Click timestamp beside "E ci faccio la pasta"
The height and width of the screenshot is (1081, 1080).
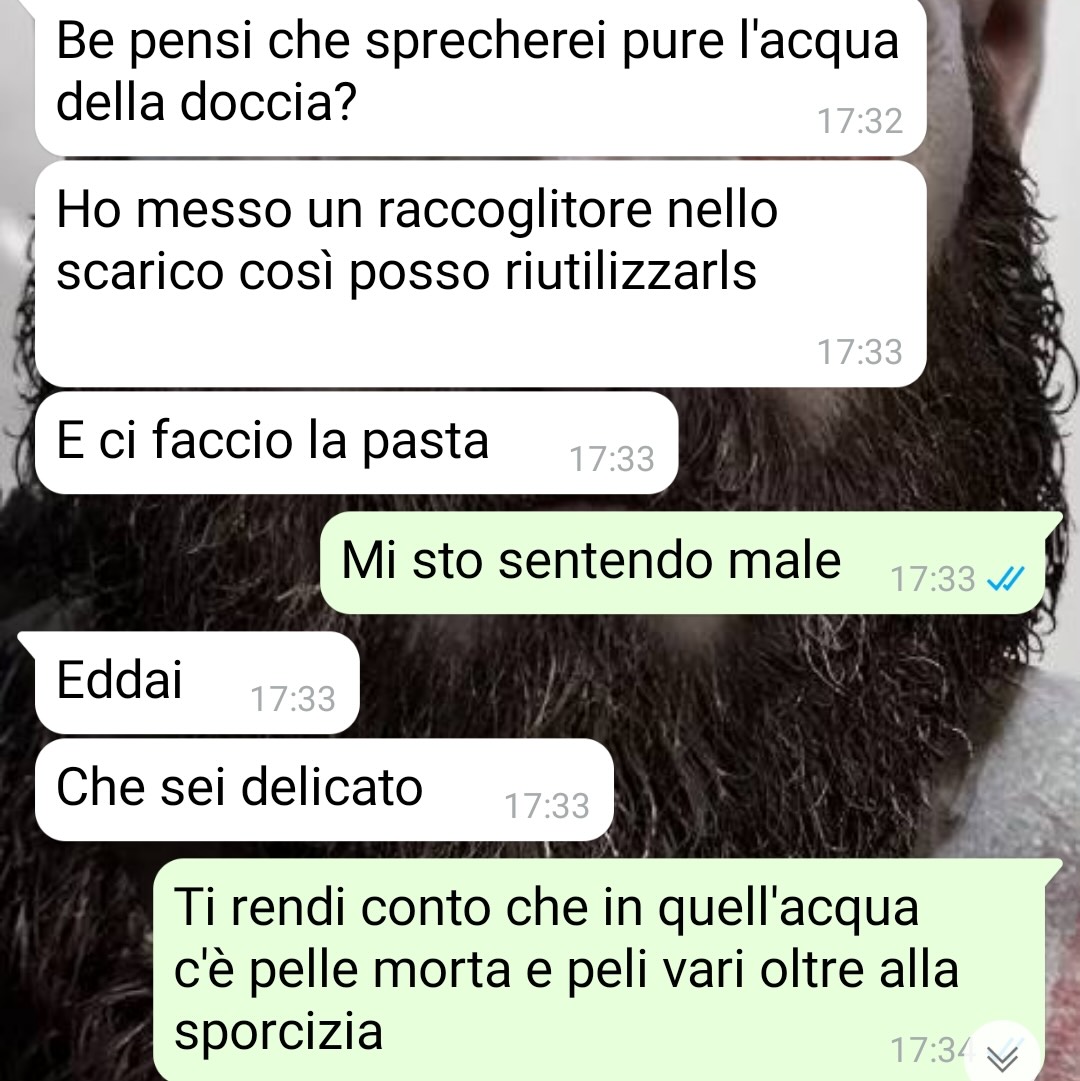click(x=611, y=459)
